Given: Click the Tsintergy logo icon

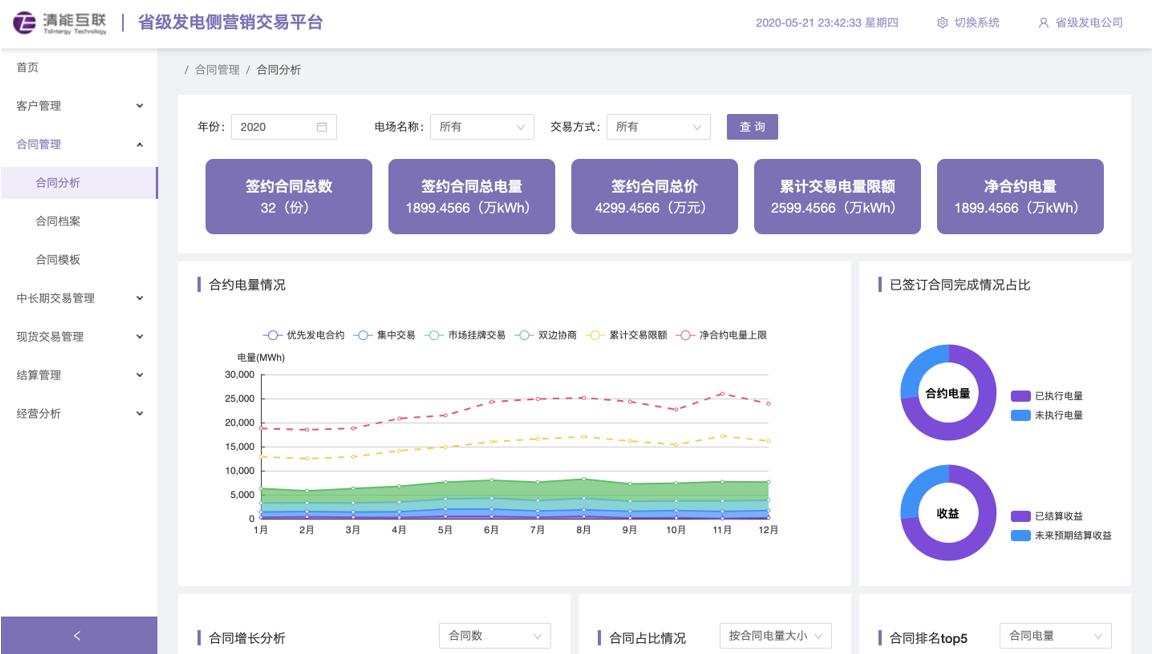Looking at the screenshot, I should click(x=25, y=22).
